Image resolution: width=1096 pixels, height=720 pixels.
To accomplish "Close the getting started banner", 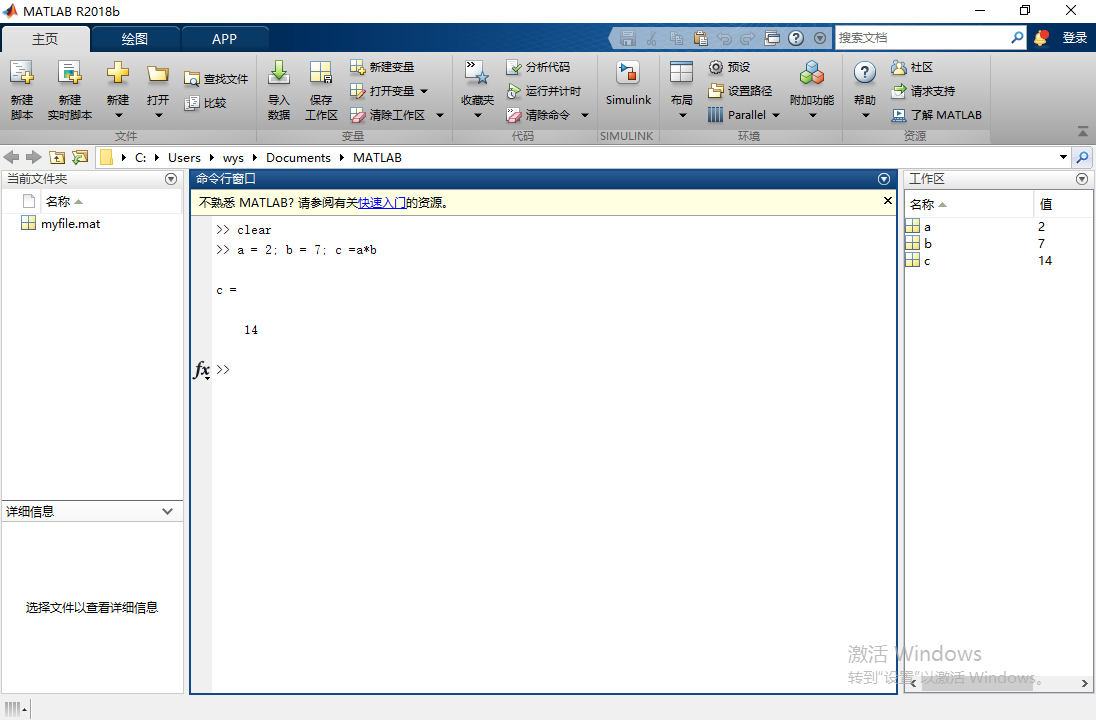I will coord(888,201).
